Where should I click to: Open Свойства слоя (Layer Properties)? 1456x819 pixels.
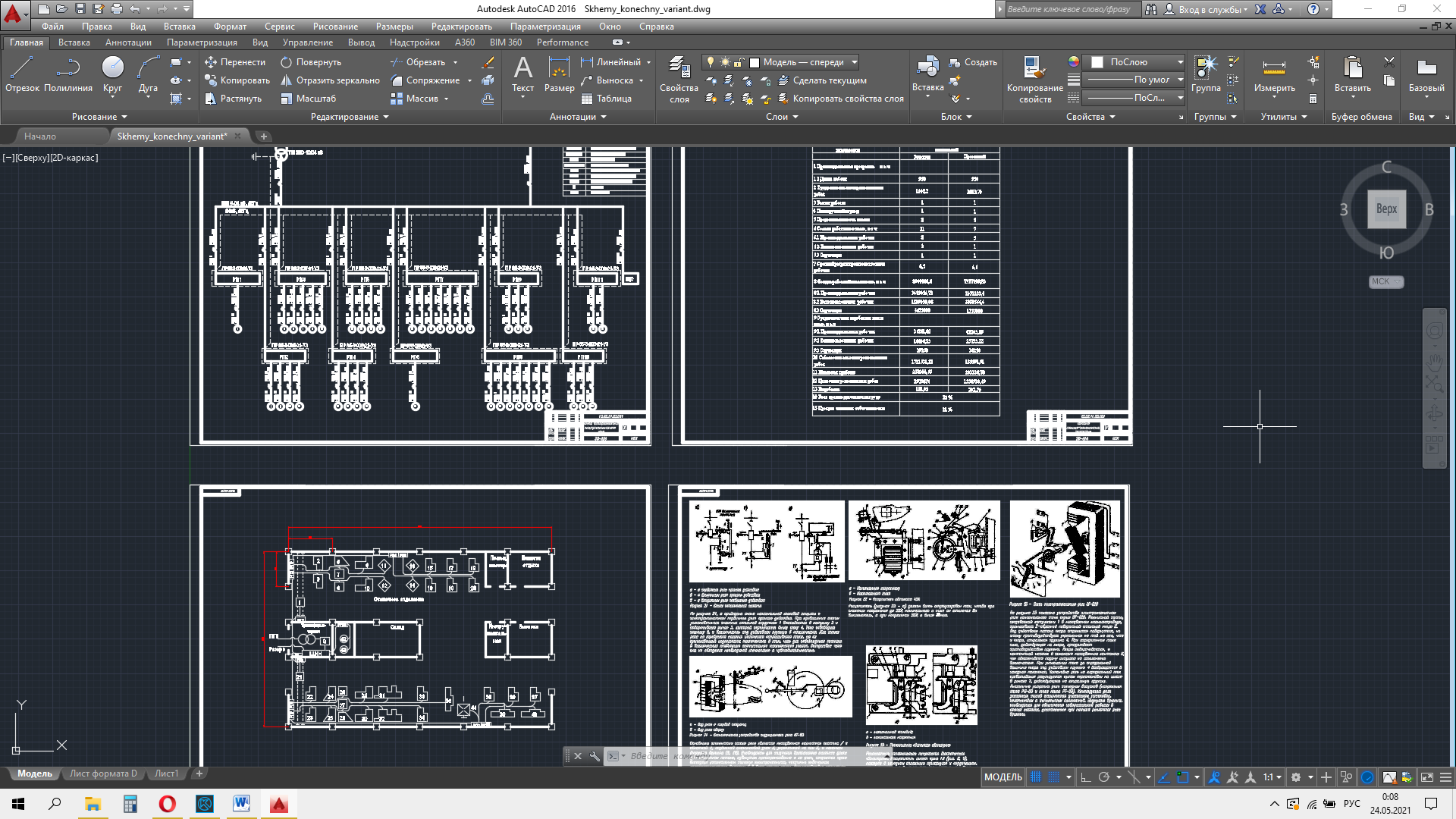[x=679, y=79]
